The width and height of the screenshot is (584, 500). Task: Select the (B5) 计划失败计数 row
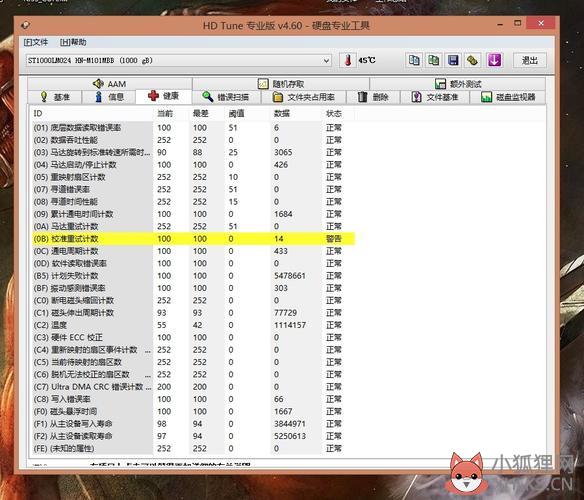[193, 276]
